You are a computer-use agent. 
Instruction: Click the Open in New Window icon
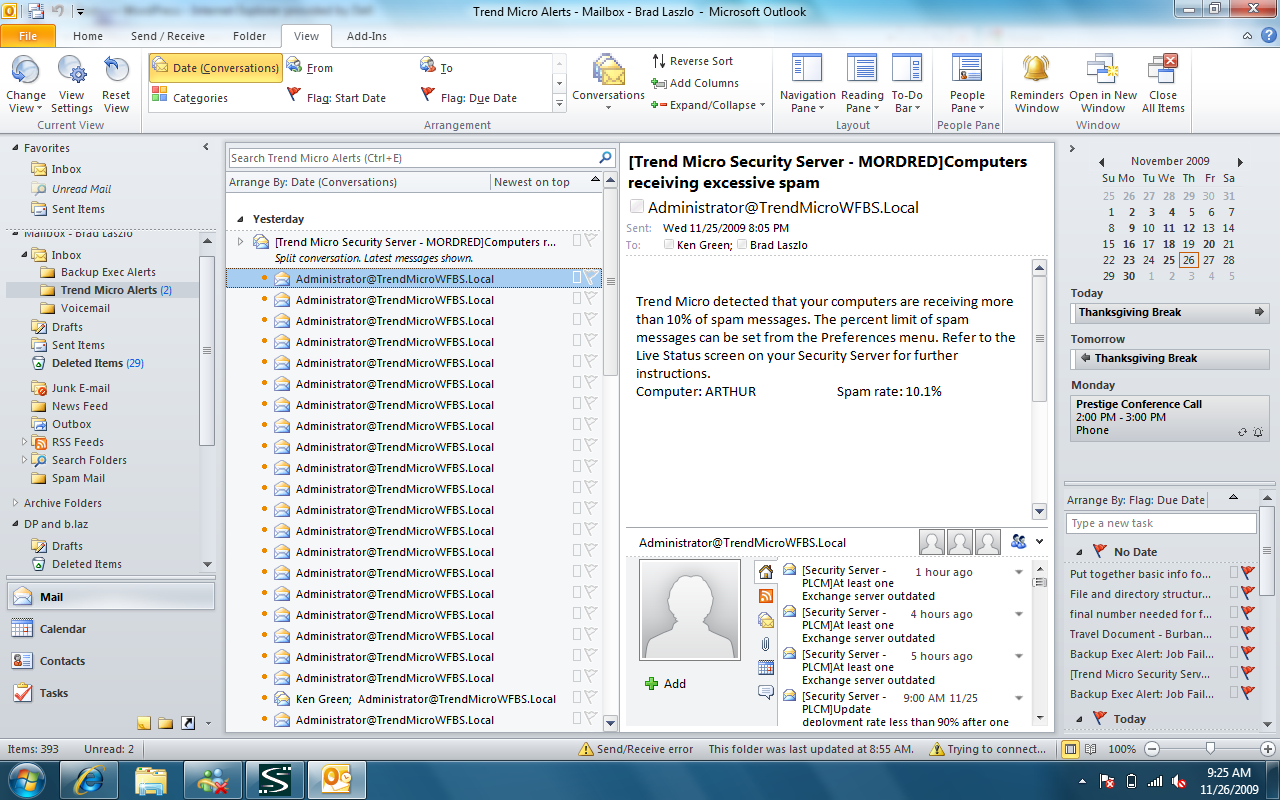coord(1103,70)
